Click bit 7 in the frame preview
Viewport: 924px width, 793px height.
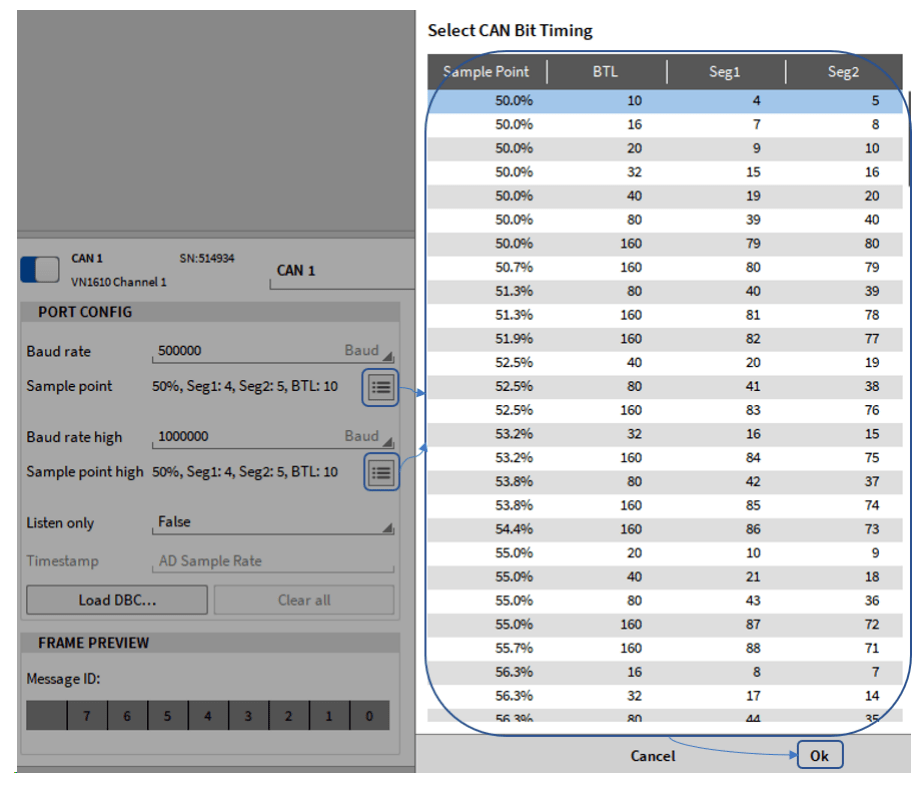click(86, 716)
